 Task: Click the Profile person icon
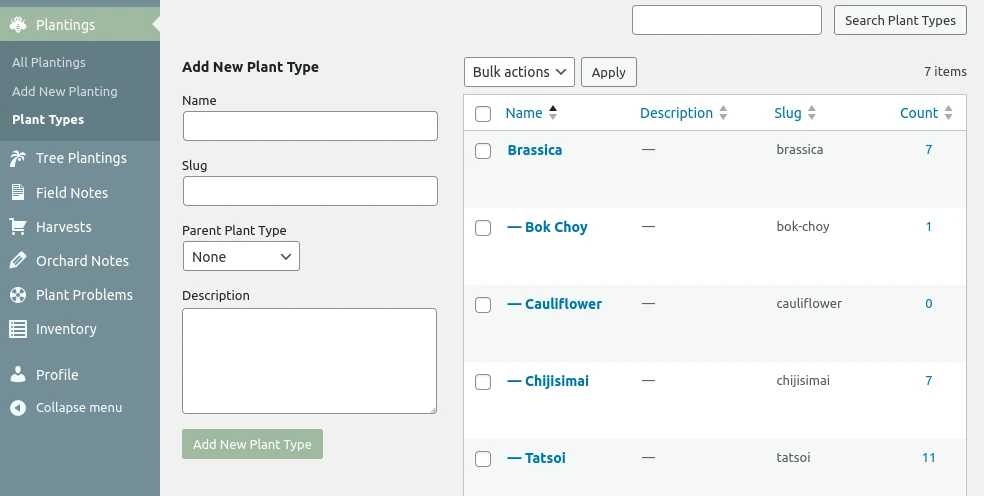[x=18, y=375]
